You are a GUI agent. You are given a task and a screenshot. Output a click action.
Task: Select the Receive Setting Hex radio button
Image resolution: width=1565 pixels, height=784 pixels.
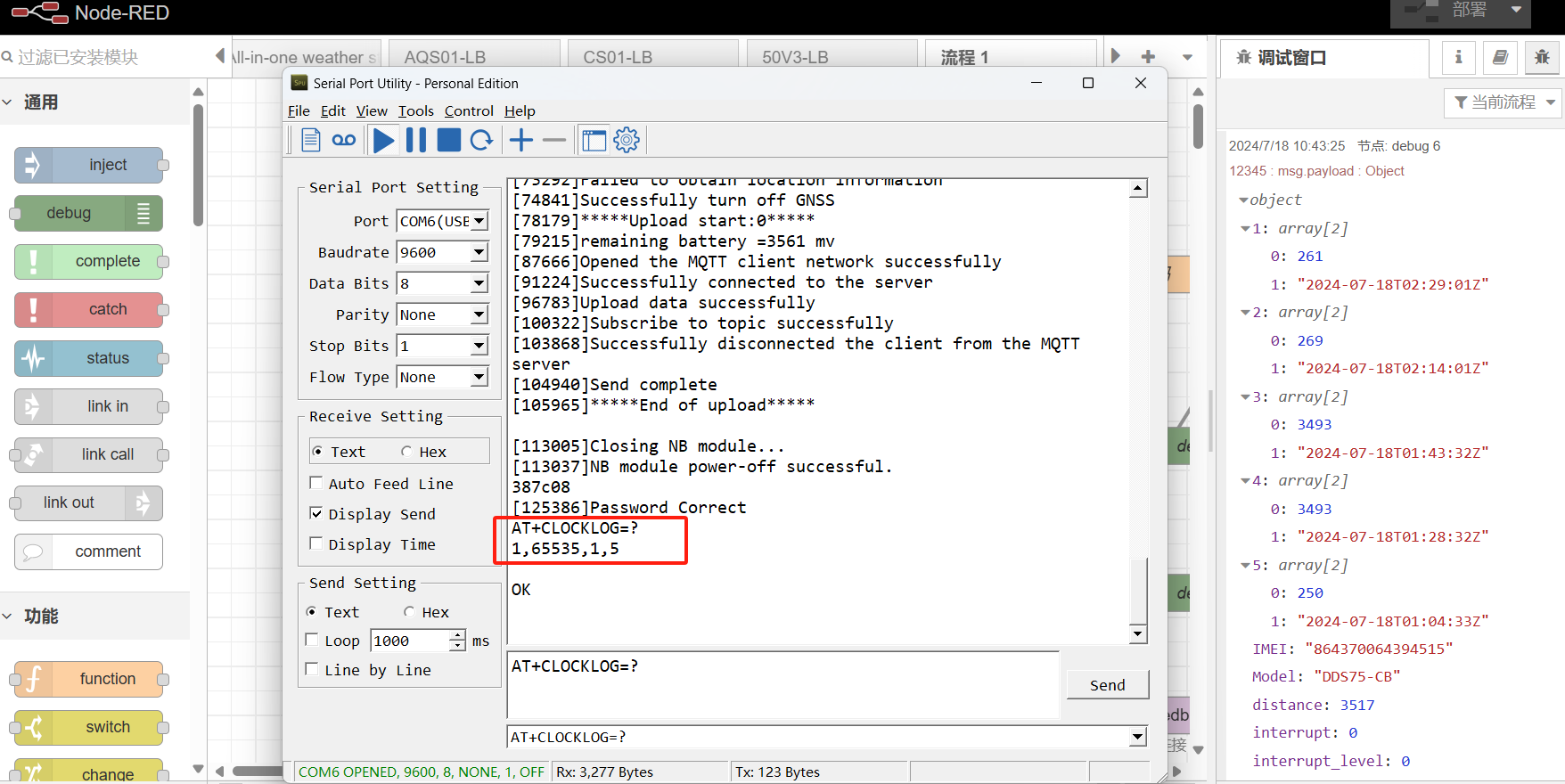(x=406, y=452)
